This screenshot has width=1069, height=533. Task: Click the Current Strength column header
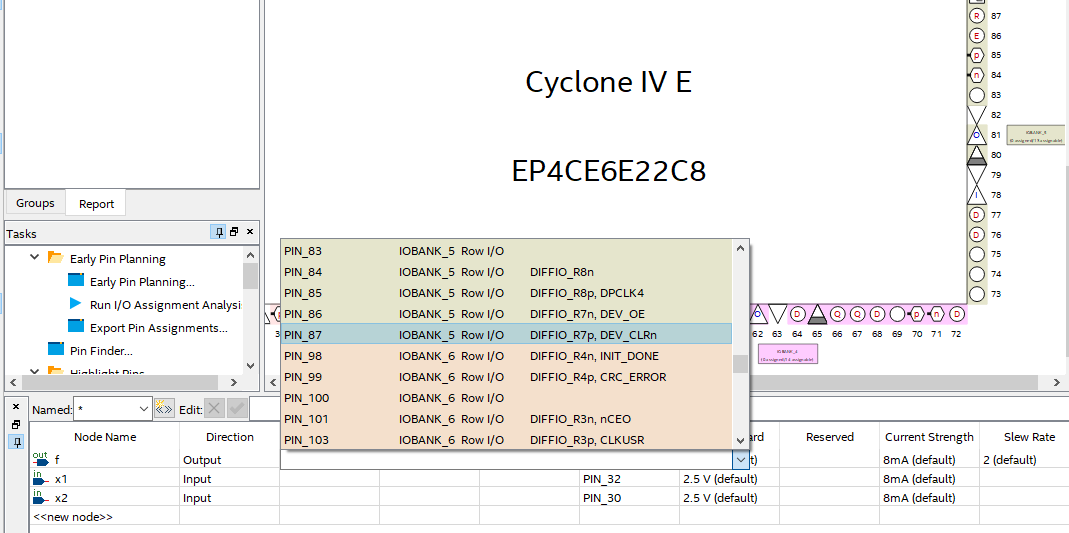(929, 437)
